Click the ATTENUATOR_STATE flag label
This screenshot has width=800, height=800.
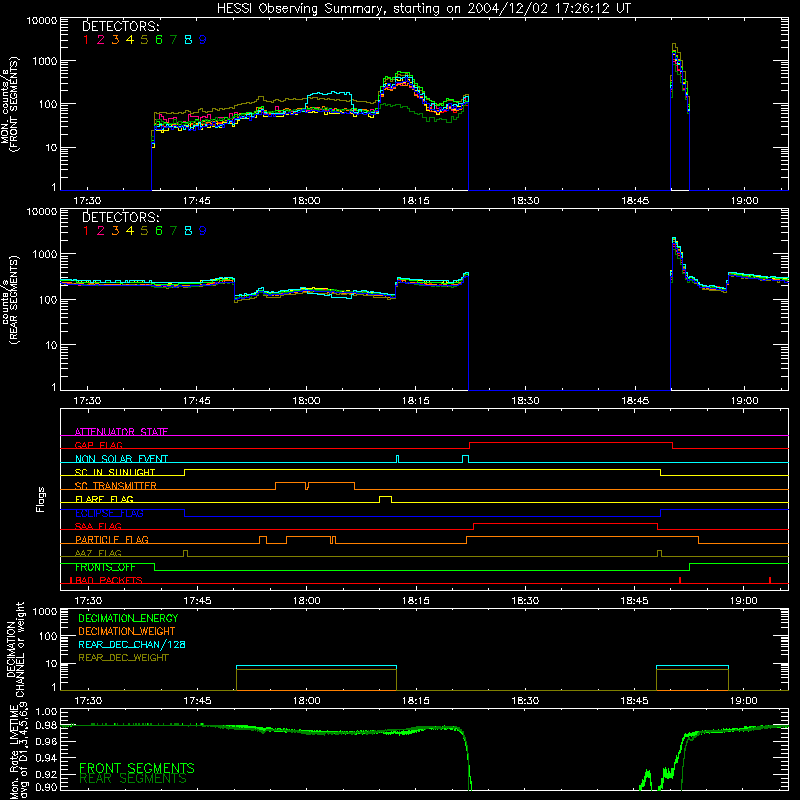(x=121, y=432)
